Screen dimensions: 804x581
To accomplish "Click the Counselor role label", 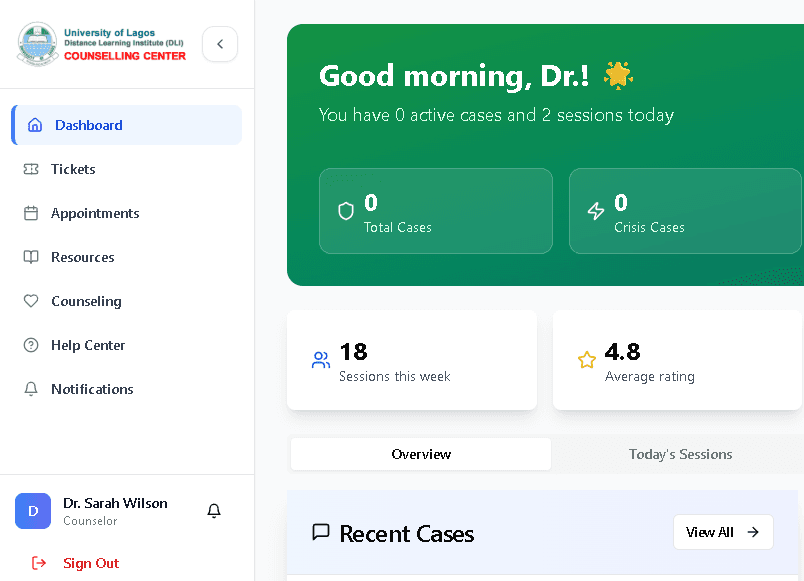I will click(90, 521).
